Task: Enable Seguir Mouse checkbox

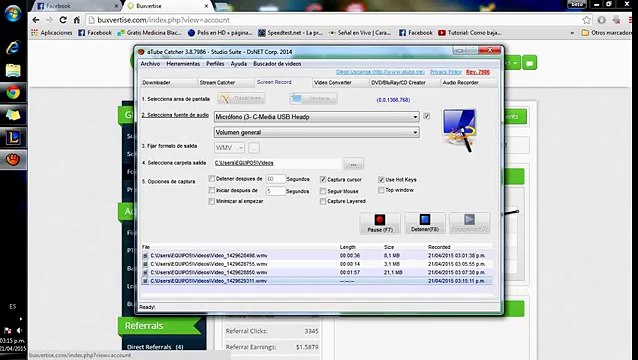Action: click(323, 191)
